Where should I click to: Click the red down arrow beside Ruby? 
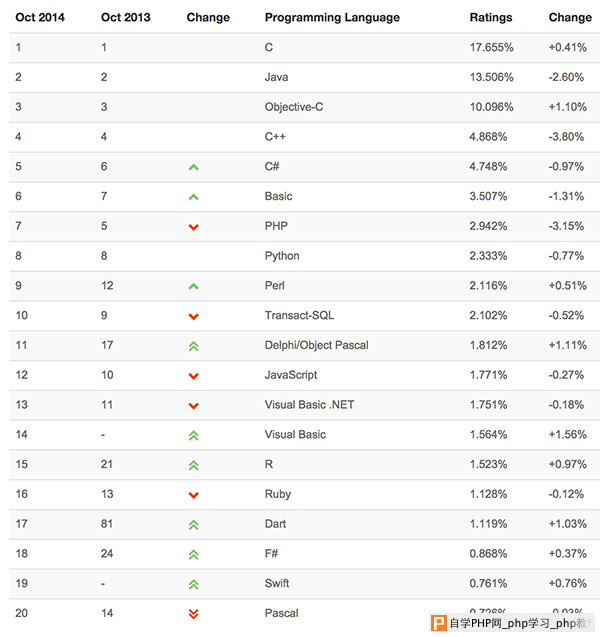[x=194, y=495]
